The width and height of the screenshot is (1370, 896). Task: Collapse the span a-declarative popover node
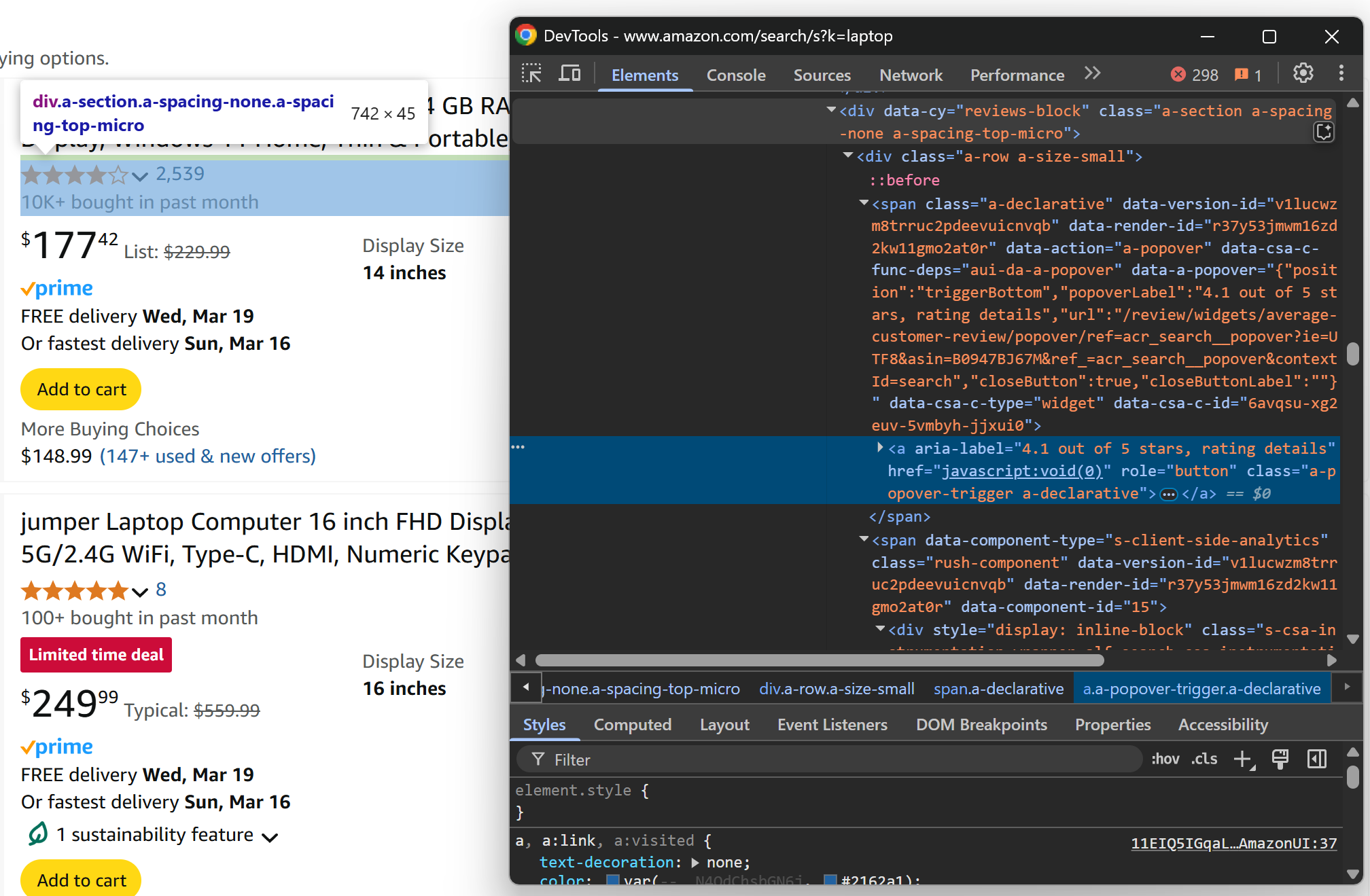coord(864,203)
